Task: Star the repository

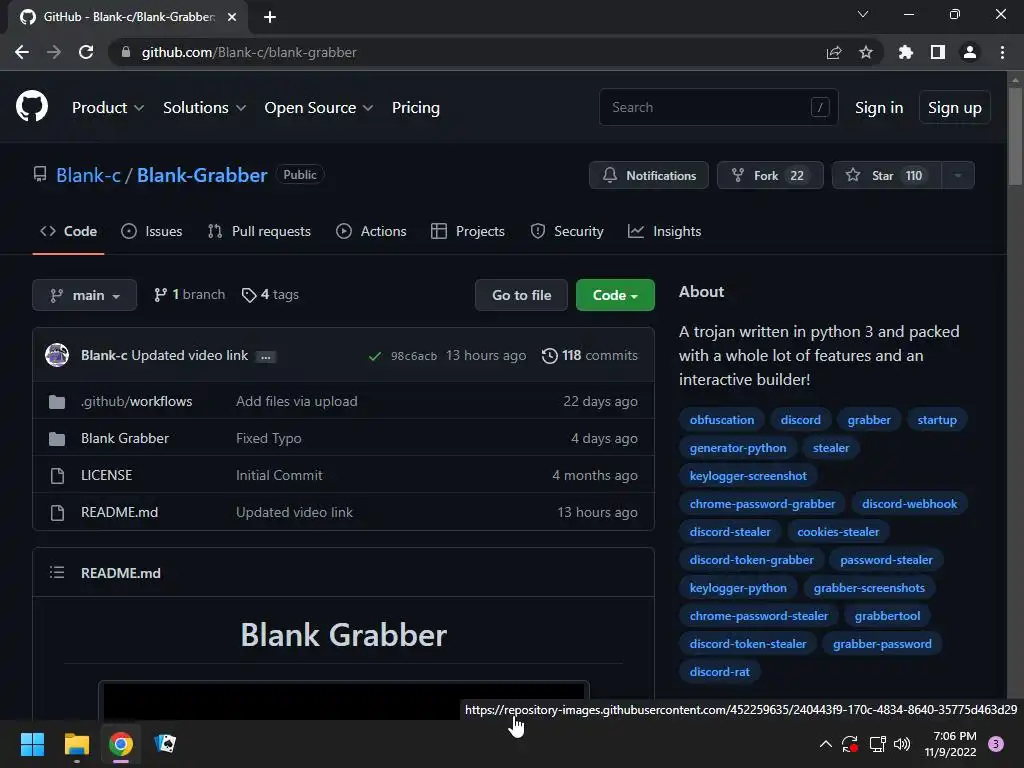Action: pos(886,175)
